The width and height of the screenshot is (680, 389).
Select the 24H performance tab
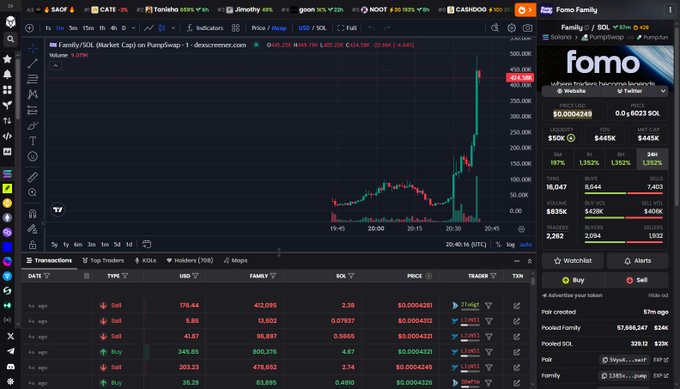point(652,159)
